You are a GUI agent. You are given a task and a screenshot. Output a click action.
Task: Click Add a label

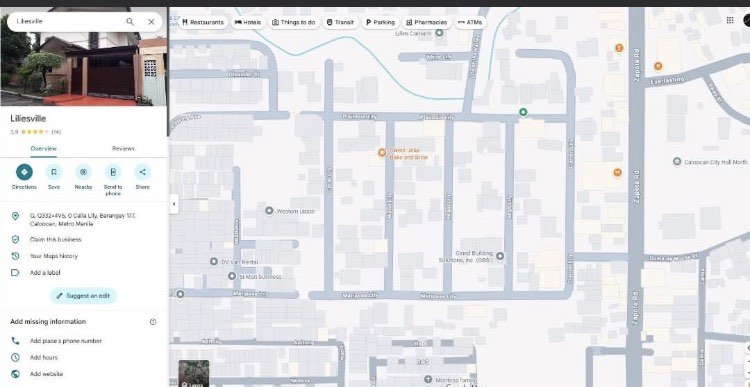(45, 273)
